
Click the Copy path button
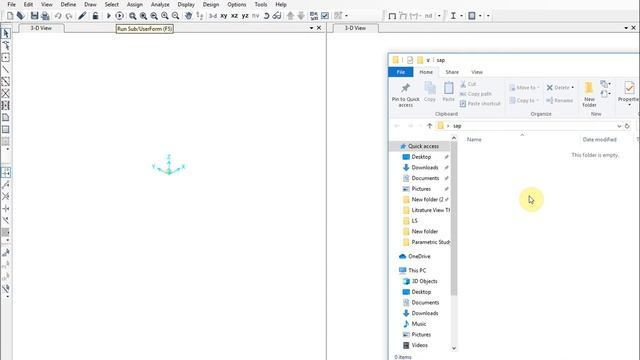476,94
